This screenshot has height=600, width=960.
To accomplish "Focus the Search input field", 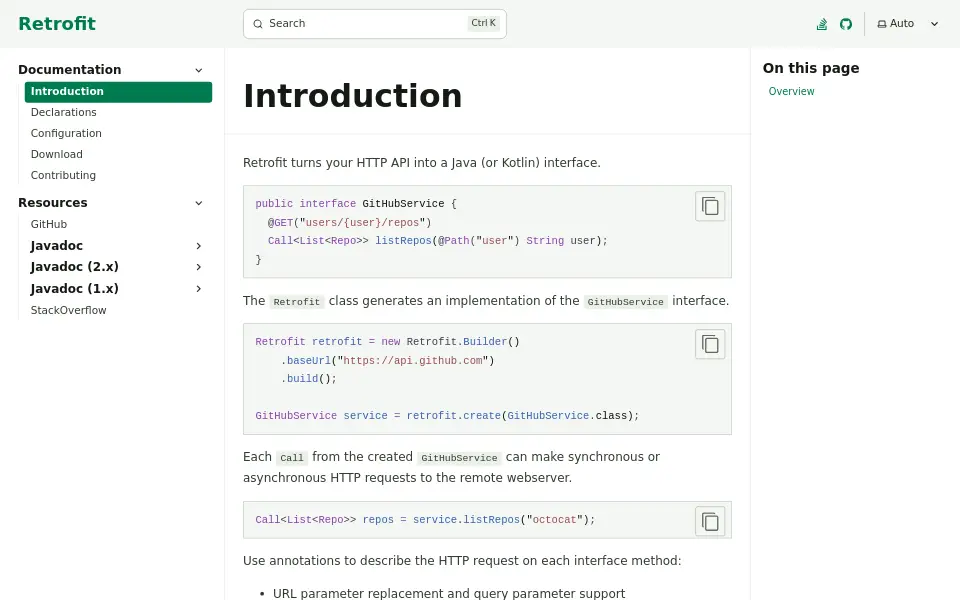I will [x=375, y=24].
